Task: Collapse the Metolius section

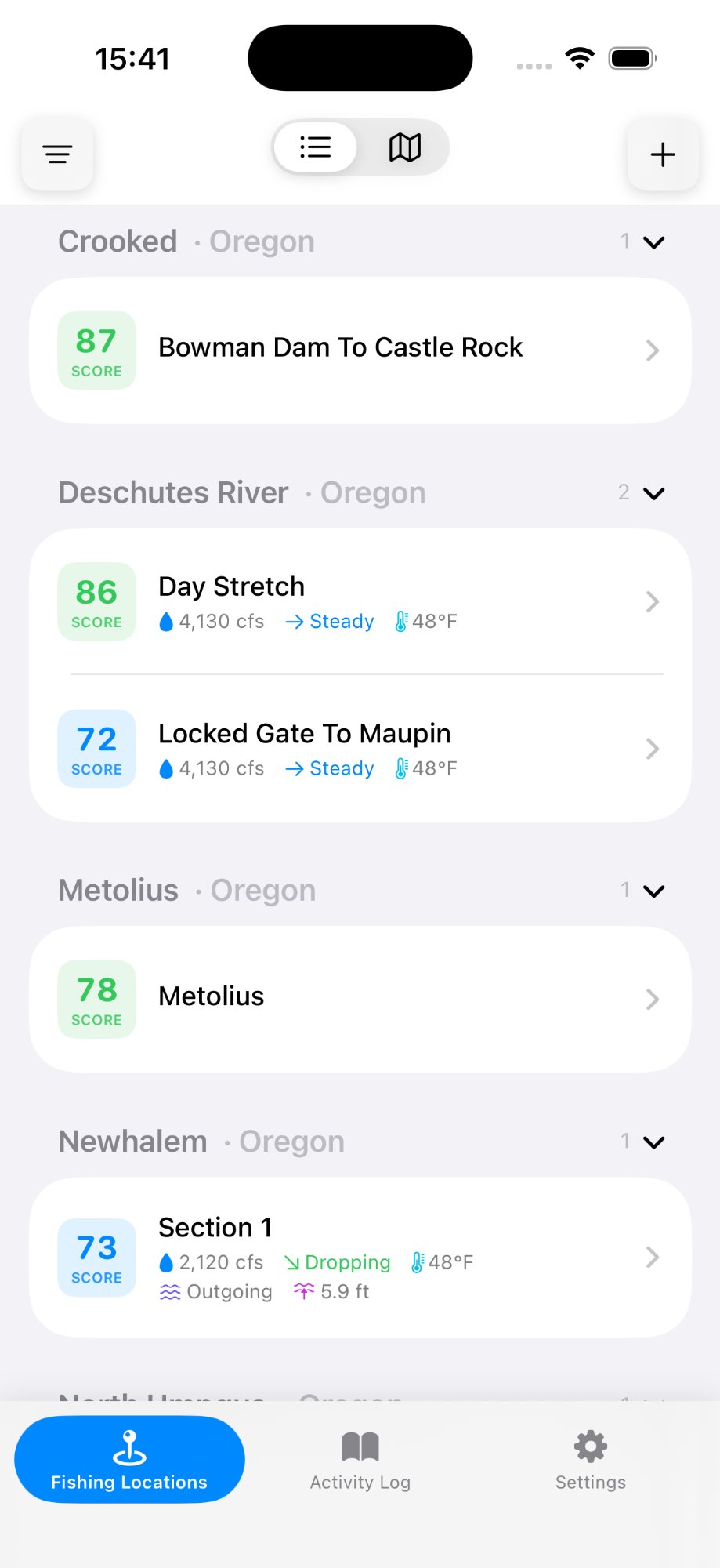Action: 653,891
